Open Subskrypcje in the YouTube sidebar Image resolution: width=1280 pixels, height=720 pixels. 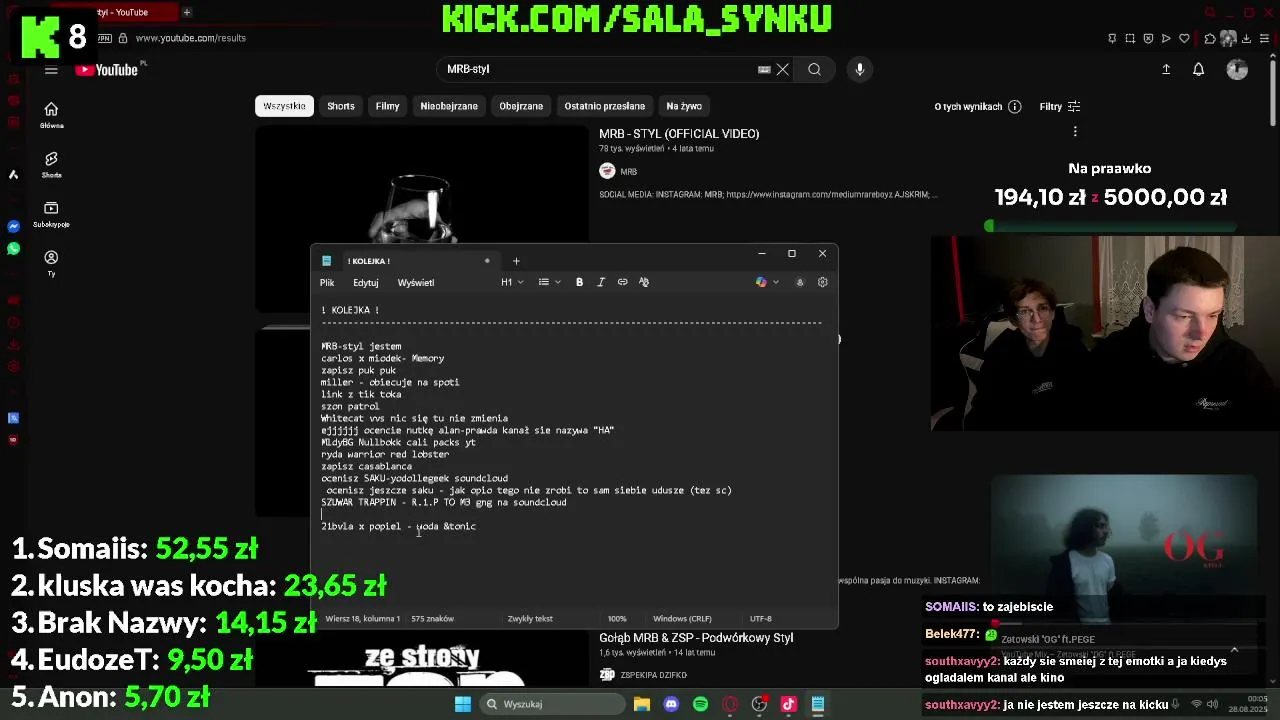click(51, 214)
